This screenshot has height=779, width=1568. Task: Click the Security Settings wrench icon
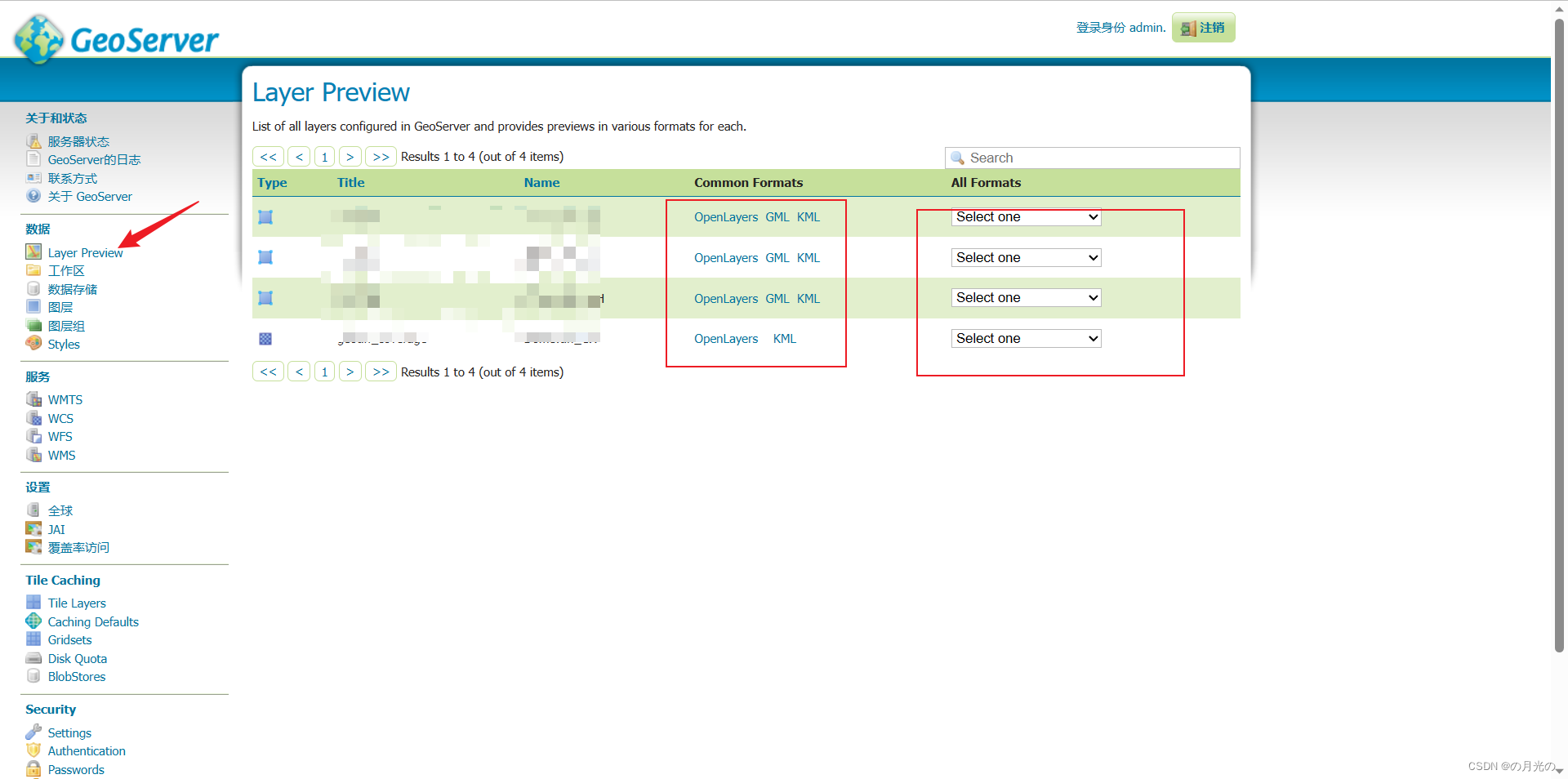click(x=33, y=732)
